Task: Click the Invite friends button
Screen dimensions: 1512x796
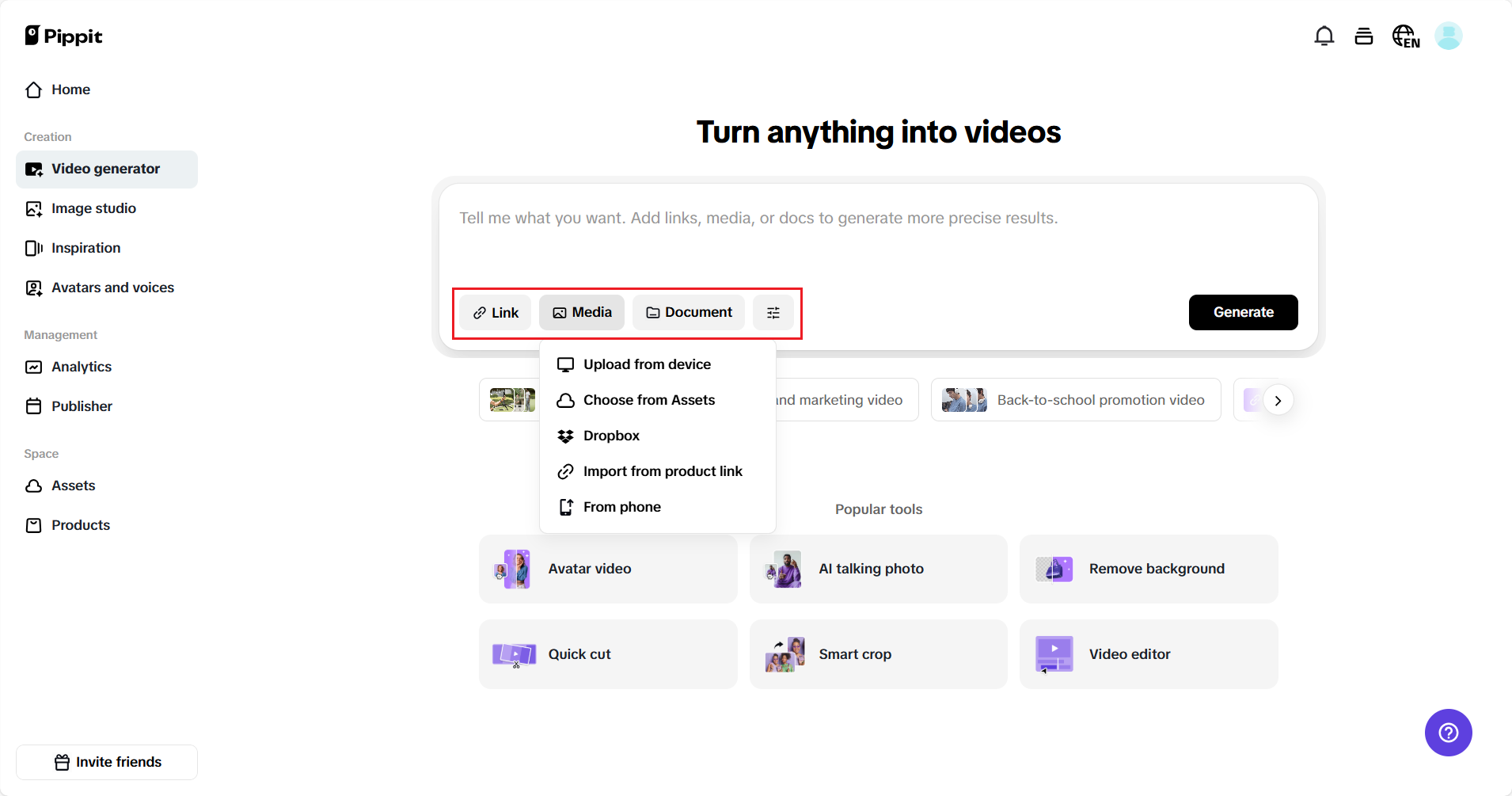Action: tap(106, 761)
